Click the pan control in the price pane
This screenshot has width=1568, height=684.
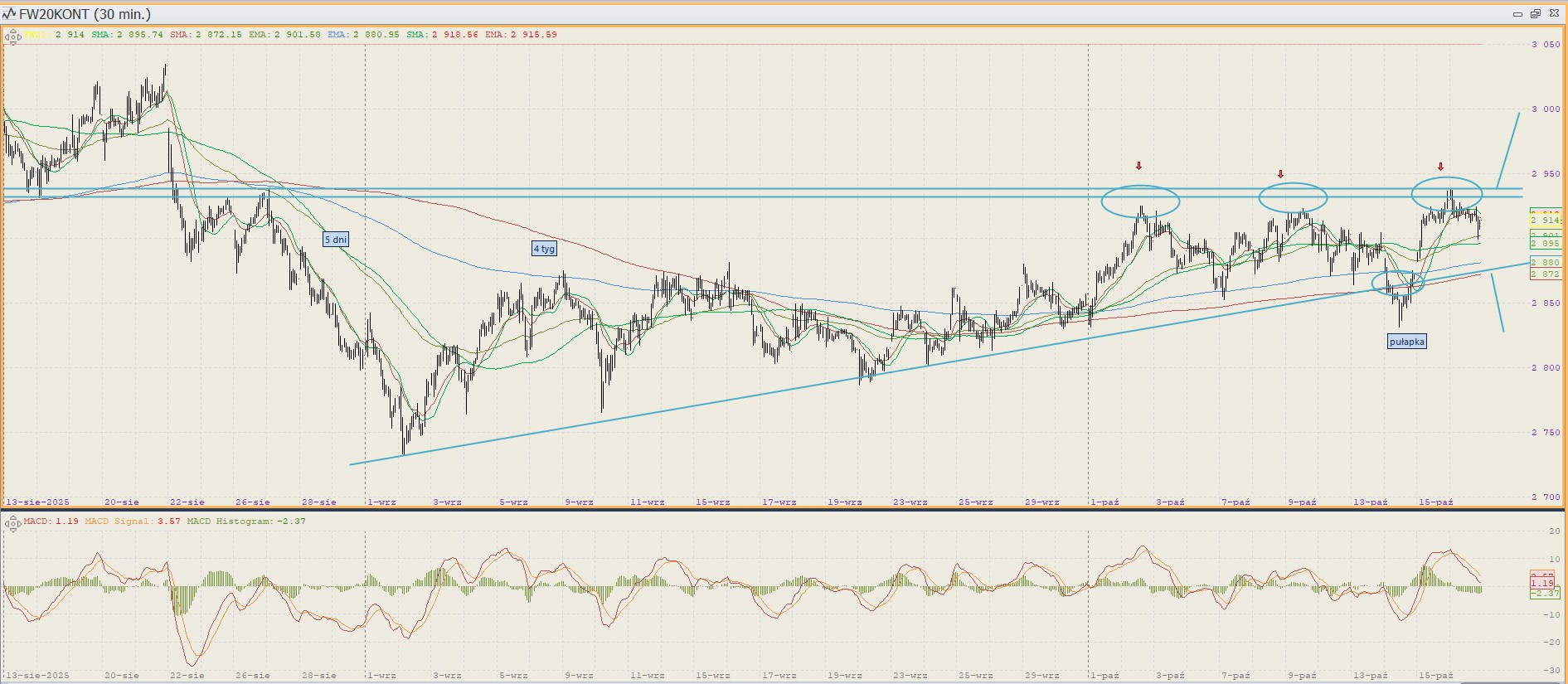(x=12, y=36)
